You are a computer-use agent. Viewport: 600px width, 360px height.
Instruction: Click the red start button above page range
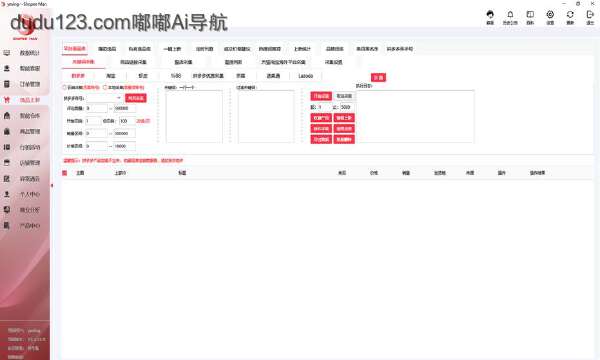(321, 96)
